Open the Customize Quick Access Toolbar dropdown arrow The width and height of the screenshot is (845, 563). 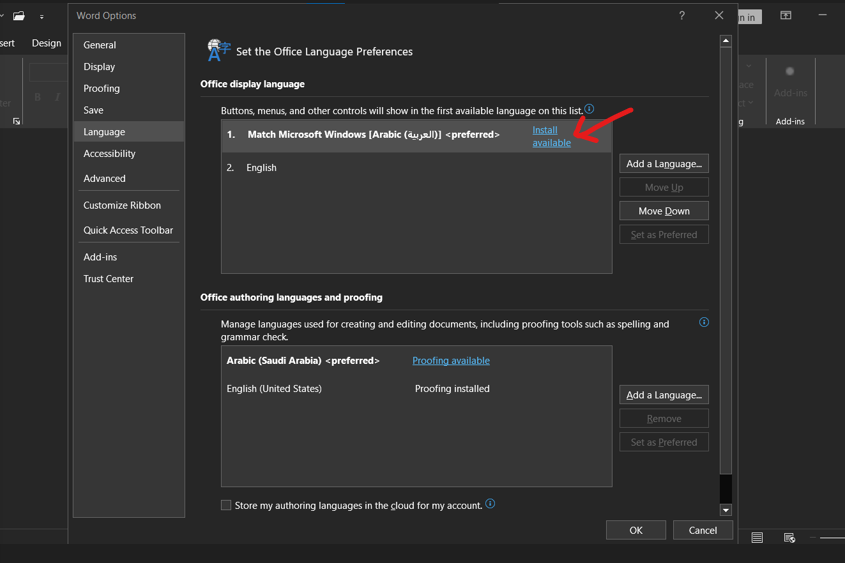point(42,17)
